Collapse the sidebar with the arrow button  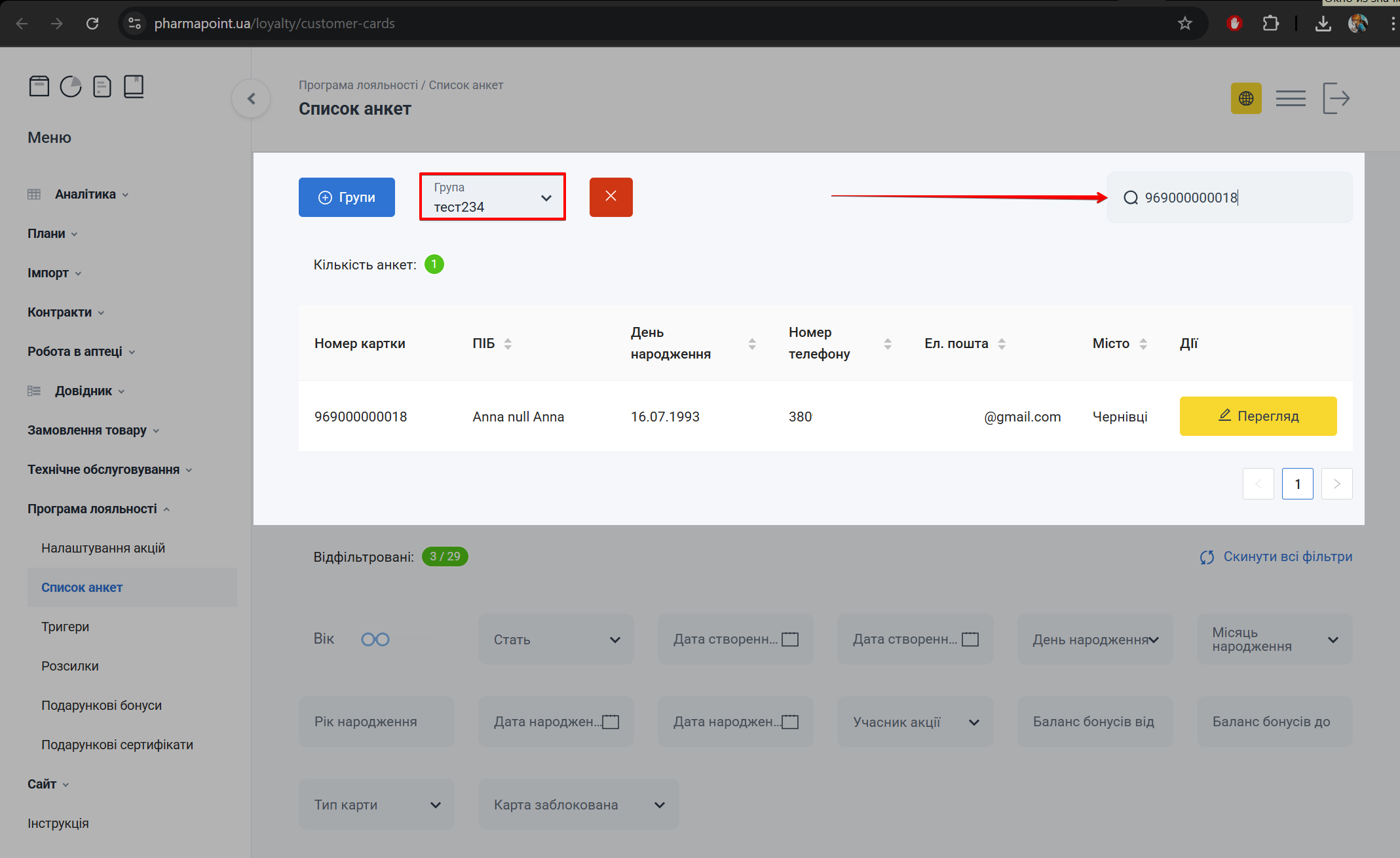click(251, 99)
